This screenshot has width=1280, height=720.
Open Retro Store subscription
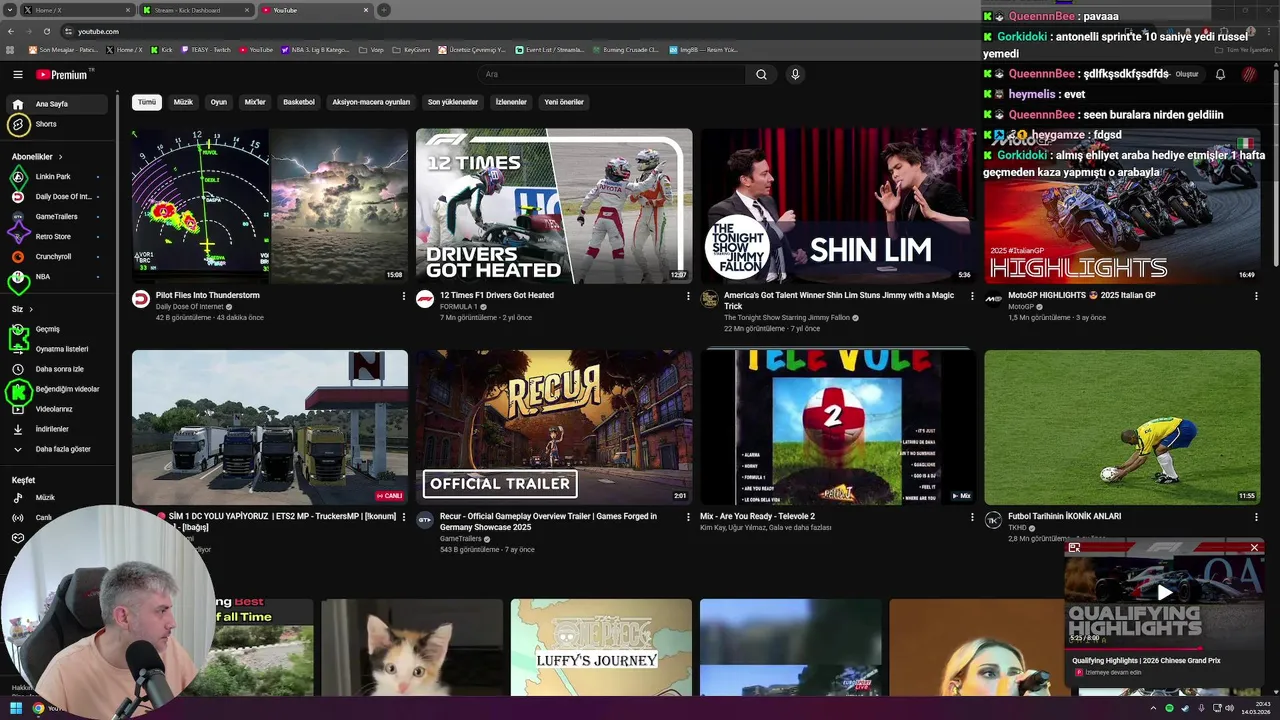point(55,236)
